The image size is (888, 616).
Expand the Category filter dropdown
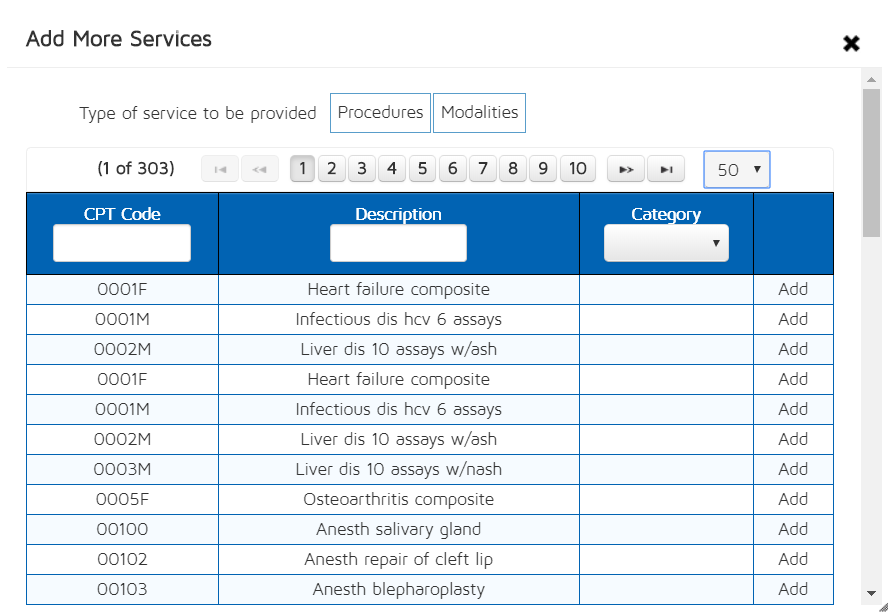coord(666,243)
